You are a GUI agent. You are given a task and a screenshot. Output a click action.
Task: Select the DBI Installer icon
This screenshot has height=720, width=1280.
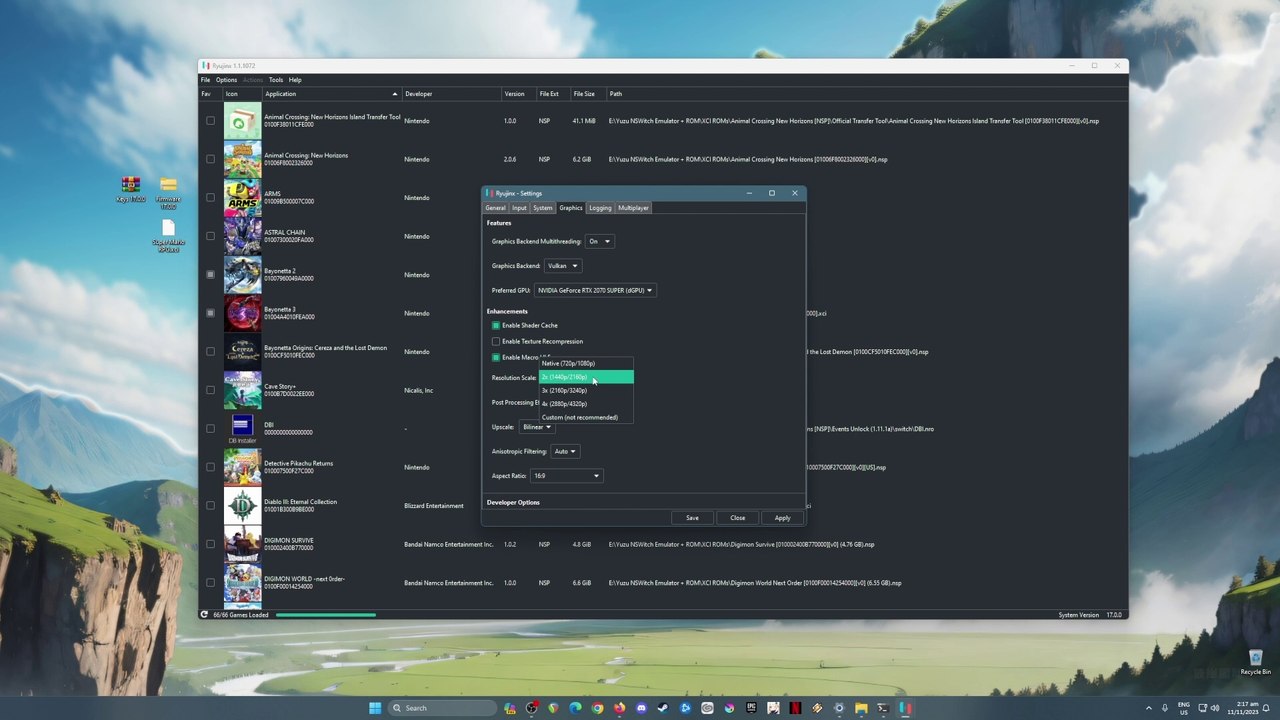(x=242, y=429)
